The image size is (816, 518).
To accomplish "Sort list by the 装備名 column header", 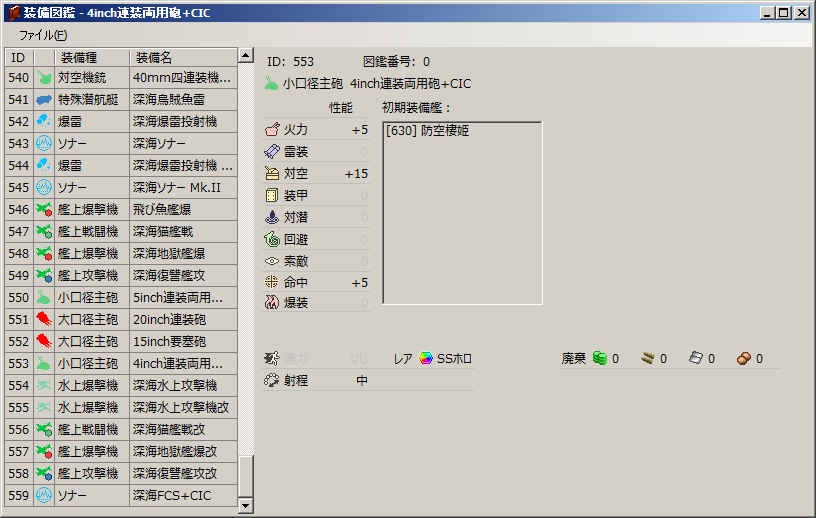I will click(x=154, y=57).
